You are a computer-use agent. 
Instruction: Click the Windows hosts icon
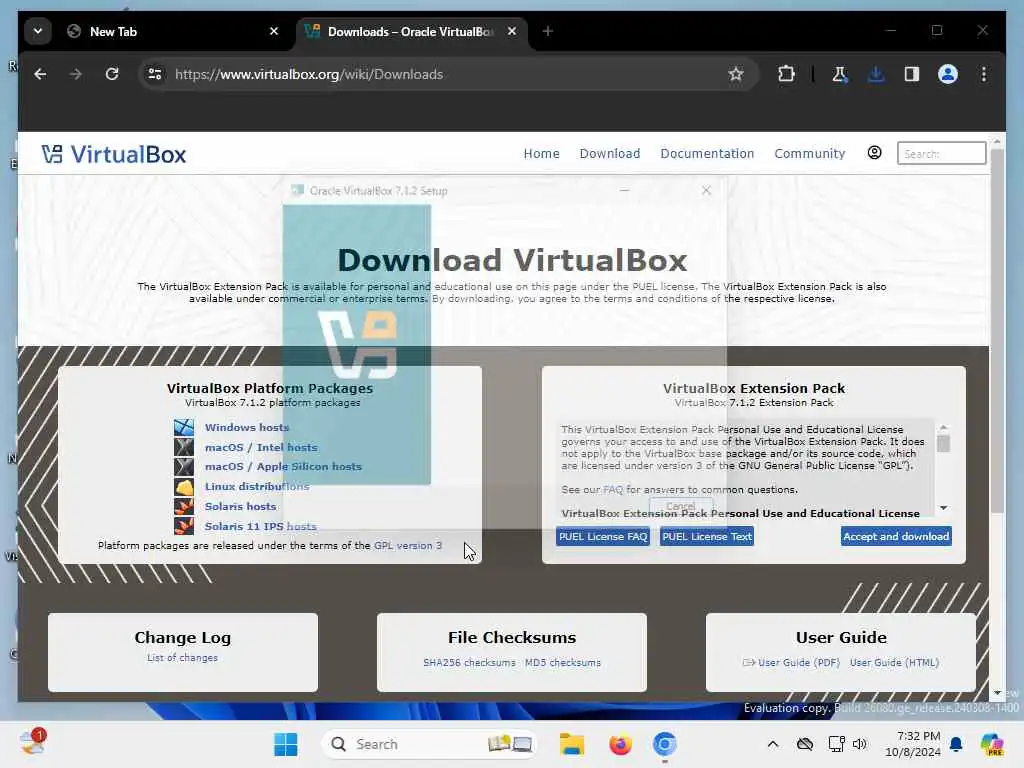(x=184, y=427)
